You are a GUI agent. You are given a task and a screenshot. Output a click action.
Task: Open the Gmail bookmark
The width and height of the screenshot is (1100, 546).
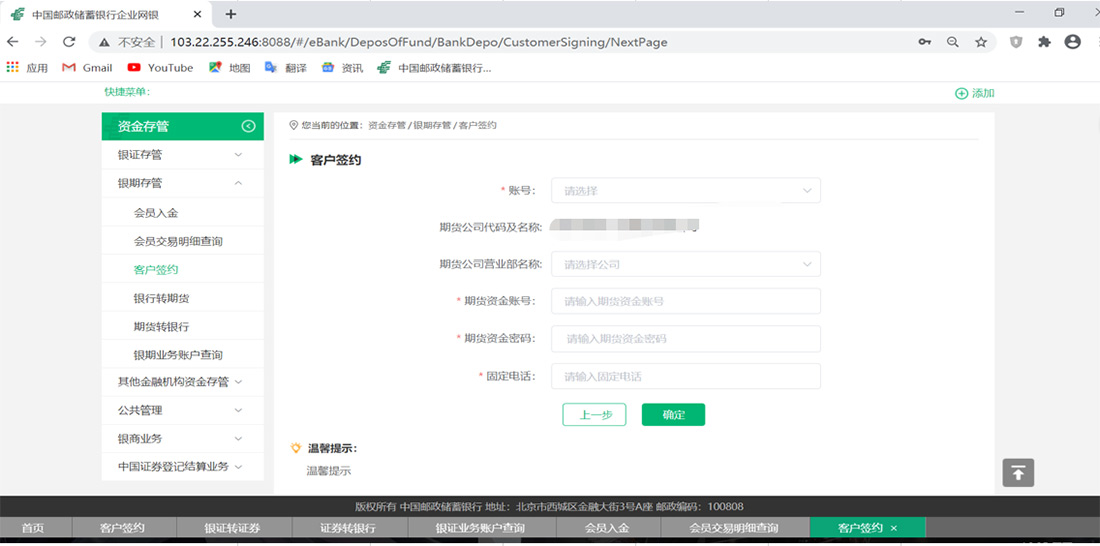(x=87, y=68)
